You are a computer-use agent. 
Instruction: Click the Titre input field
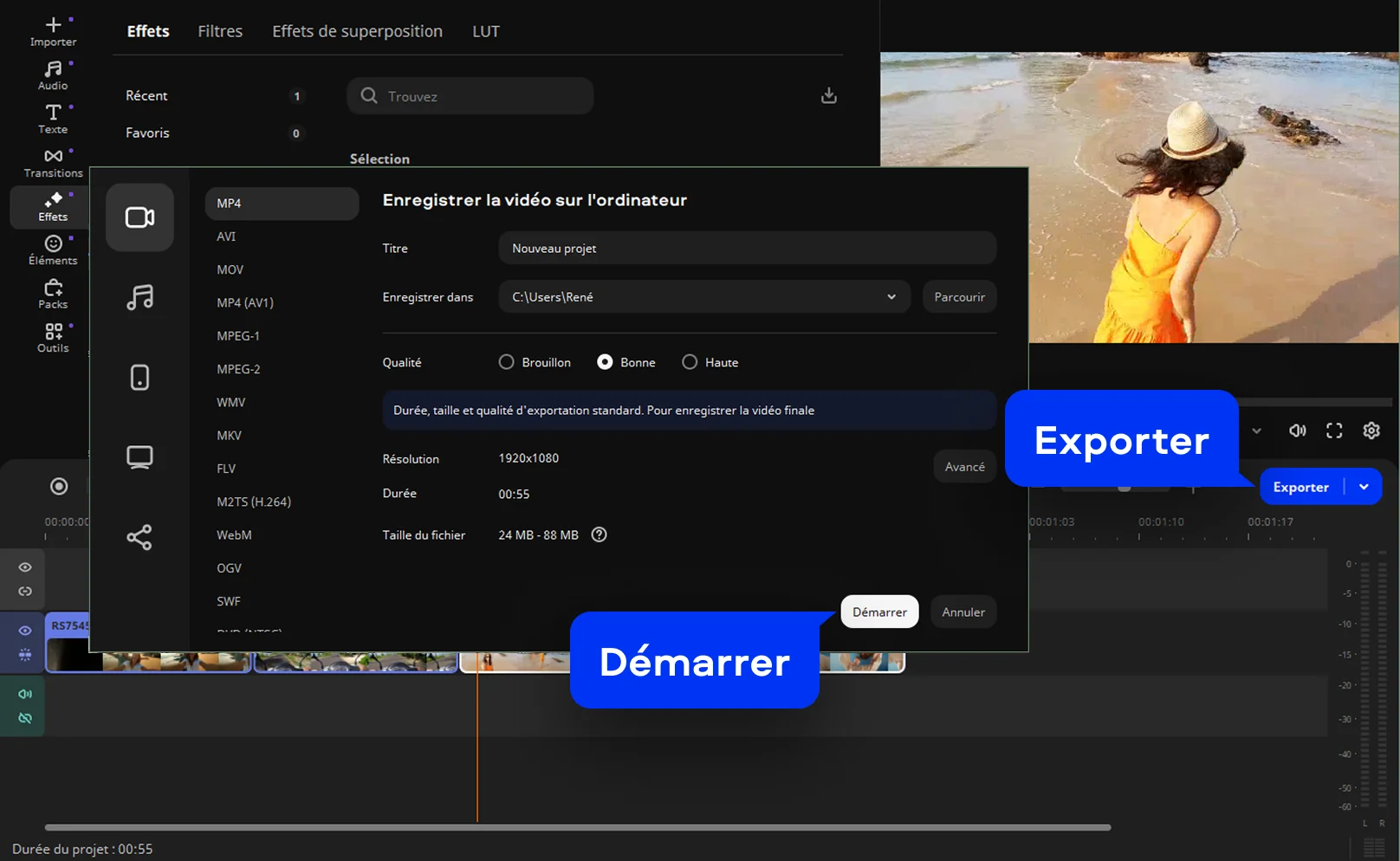747,249
